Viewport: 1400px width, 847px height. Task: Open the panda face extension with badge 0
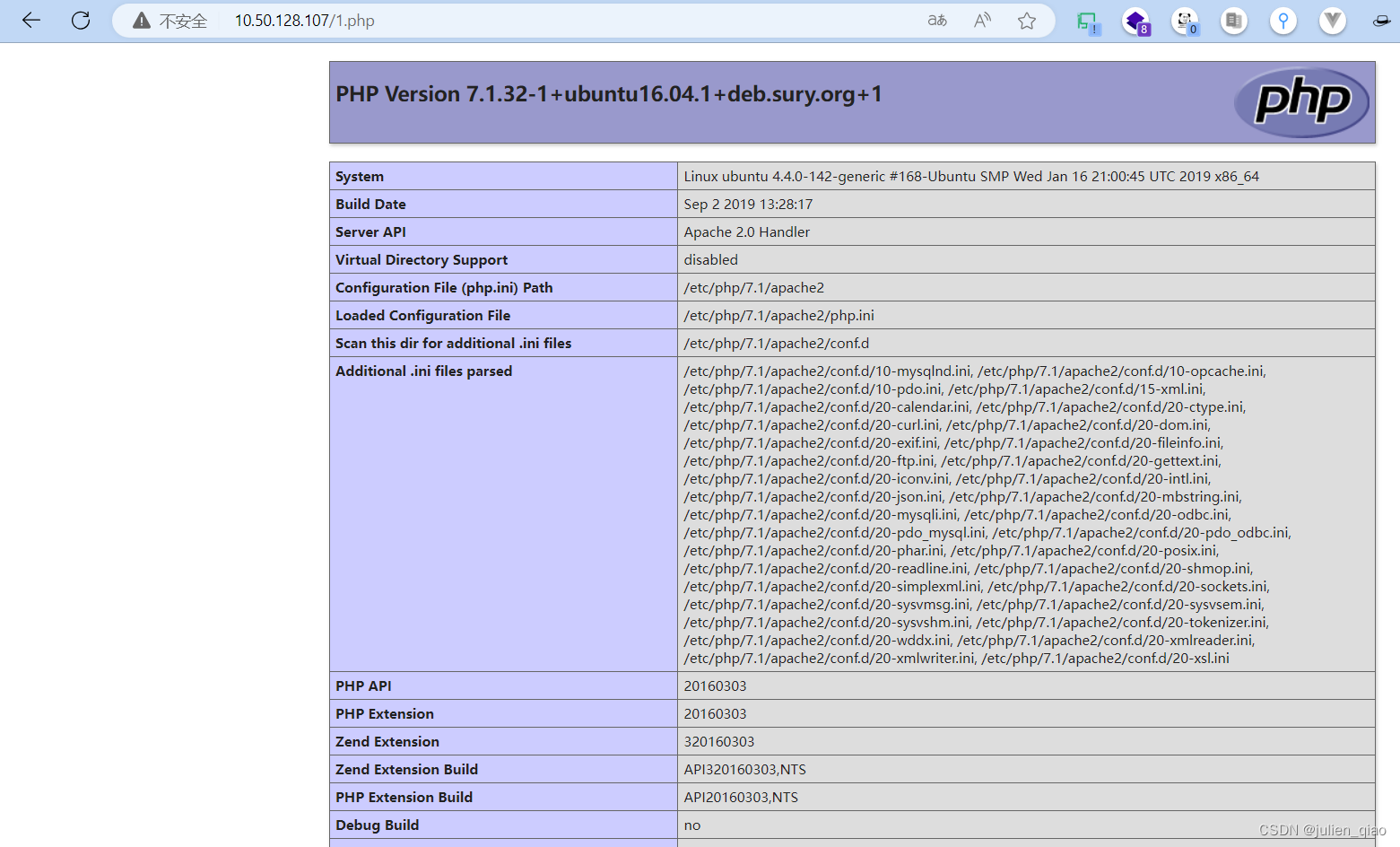coord(1186,22)
